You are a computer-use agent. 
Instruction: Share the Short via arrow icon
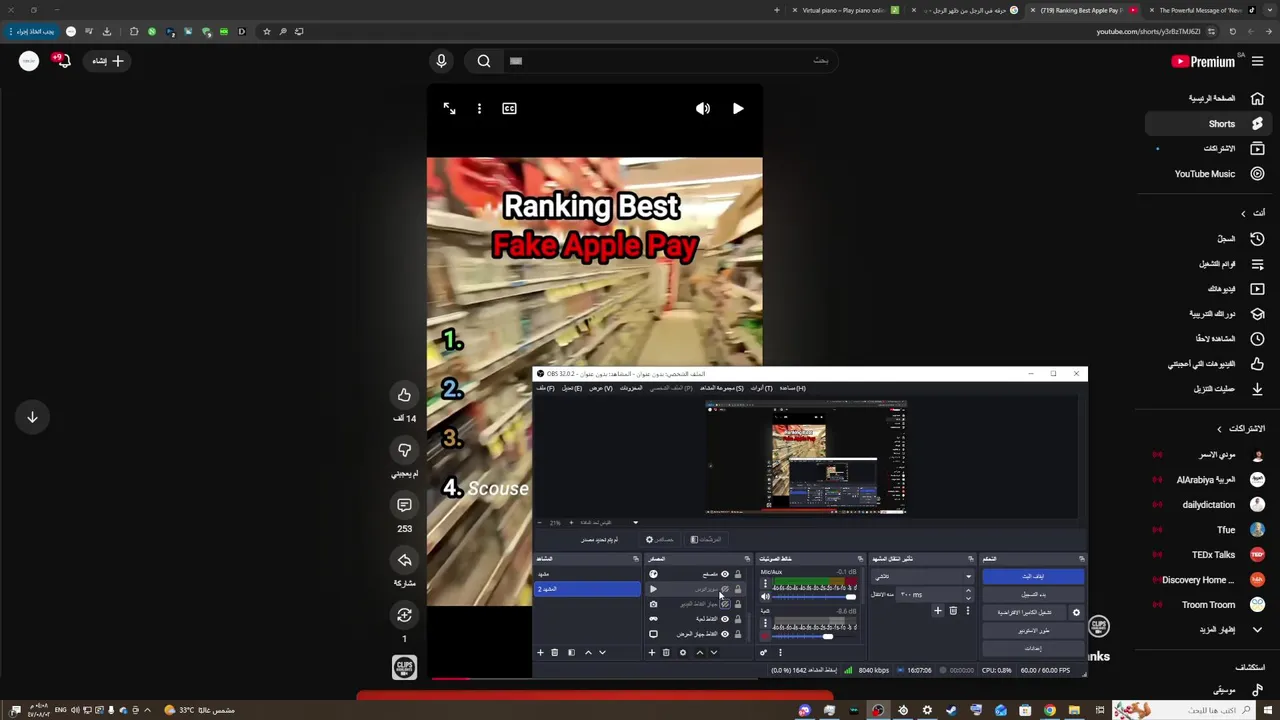pos(404,560)
